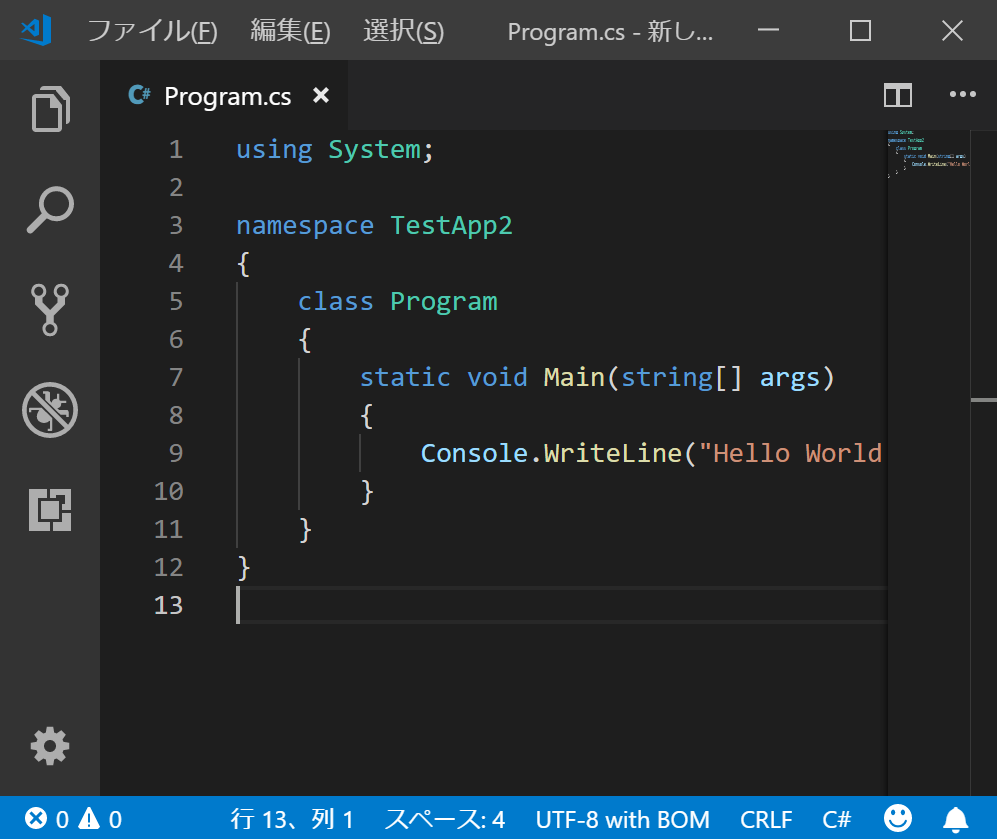Open the Debug view icon

(50, 410)
